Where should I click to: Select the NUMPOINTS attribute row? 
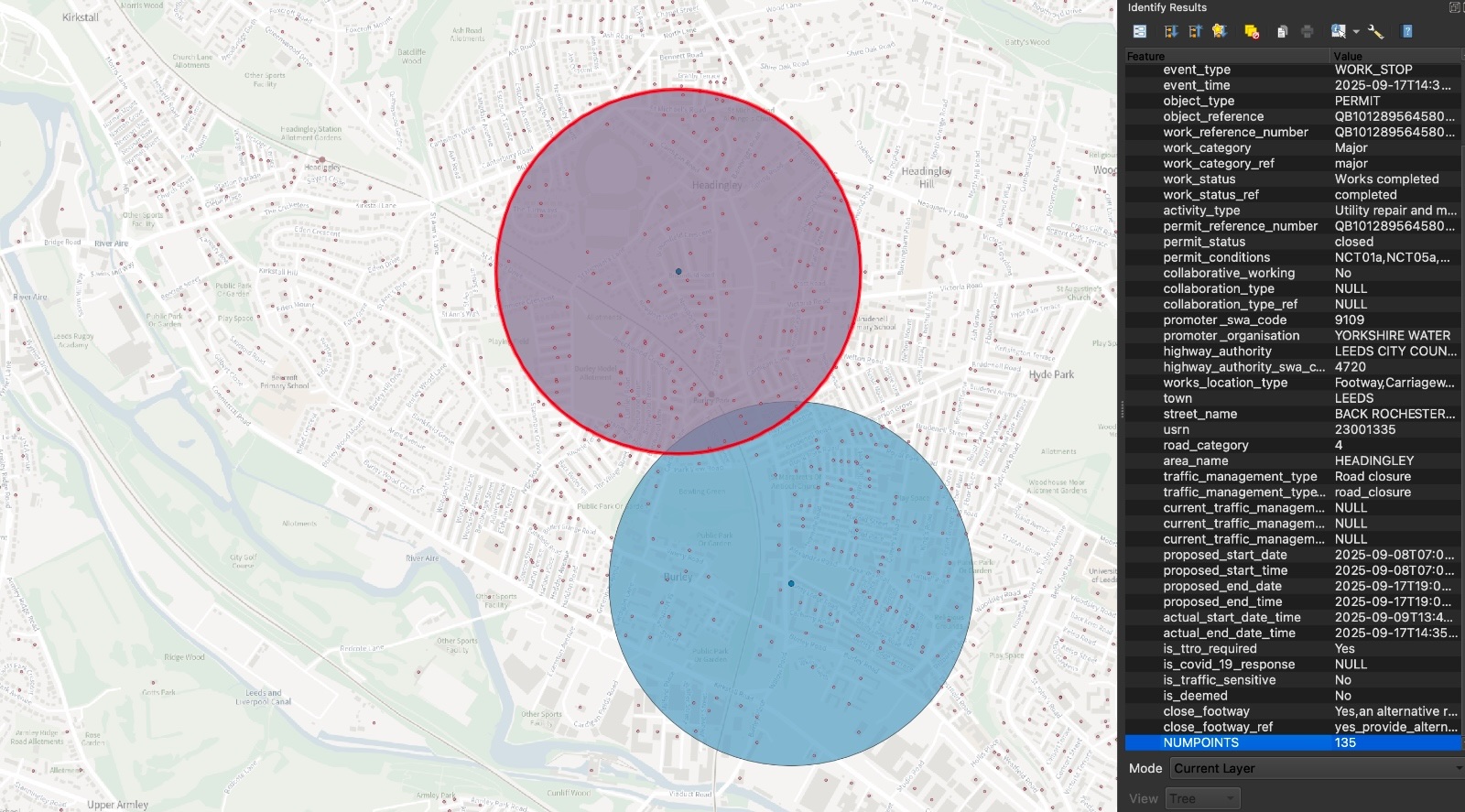1200,742
